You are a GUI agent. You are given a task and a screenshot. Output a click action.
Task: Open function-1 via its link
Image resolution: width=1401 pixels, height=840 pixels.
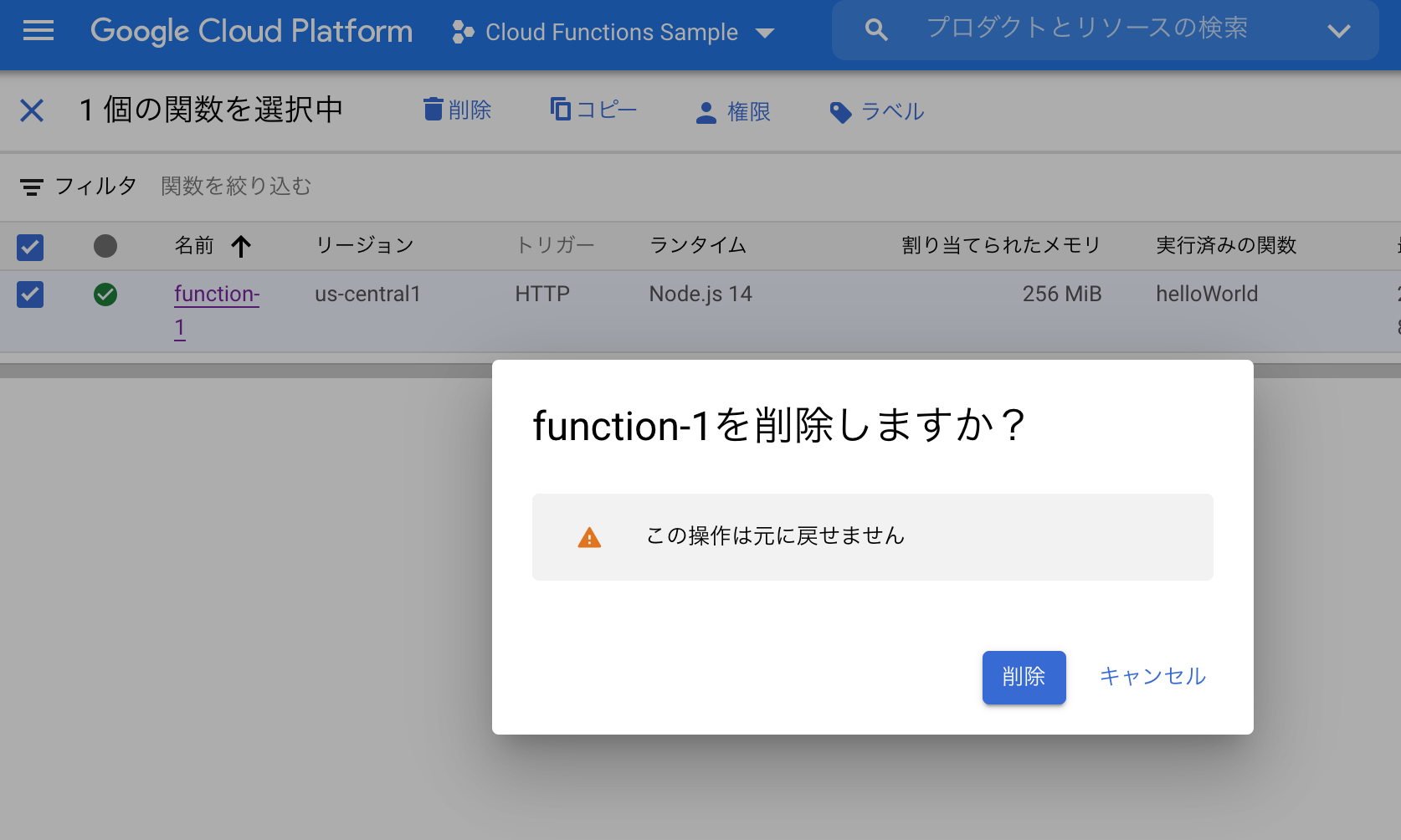pos(217,294)
